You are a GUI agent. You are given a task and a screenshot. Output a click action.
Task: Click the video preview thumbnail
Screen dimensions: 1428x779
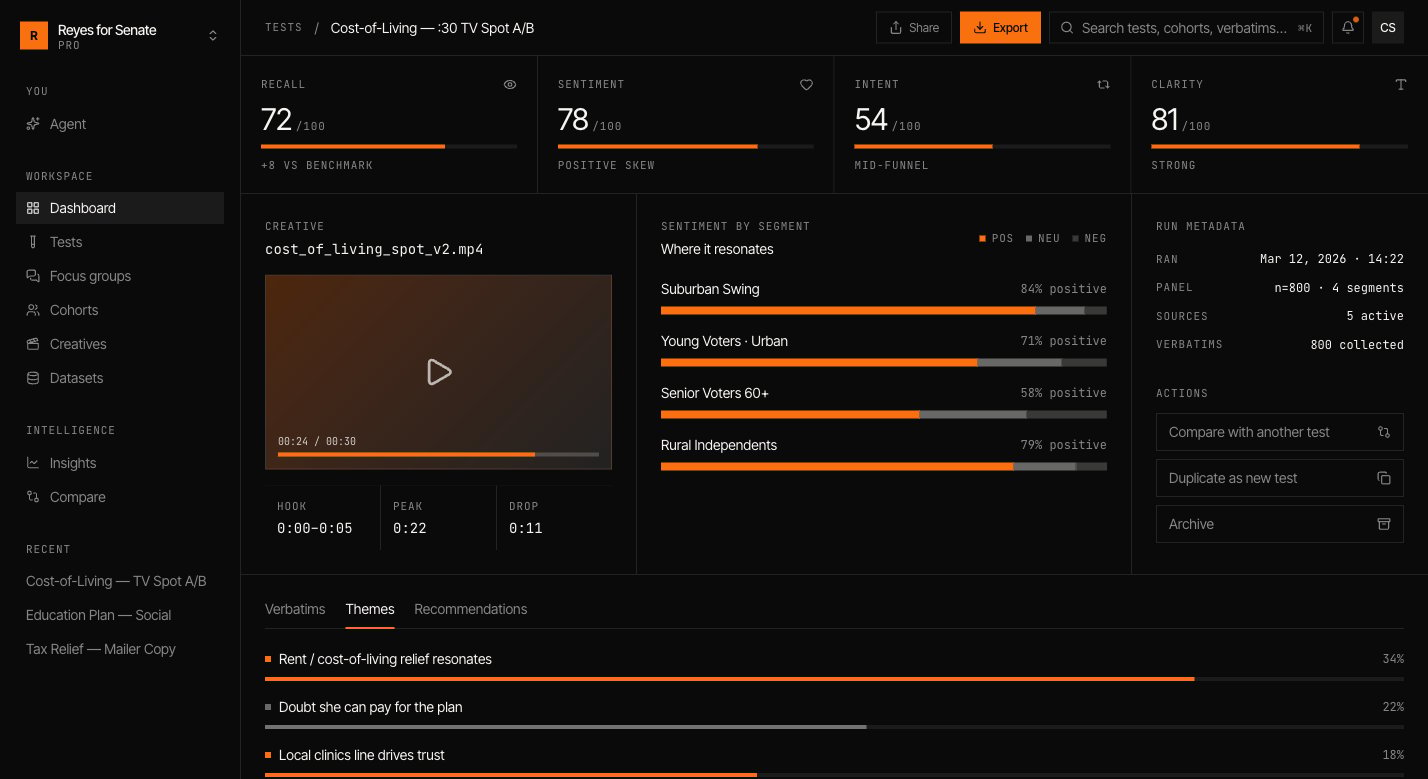pos(438,372)
